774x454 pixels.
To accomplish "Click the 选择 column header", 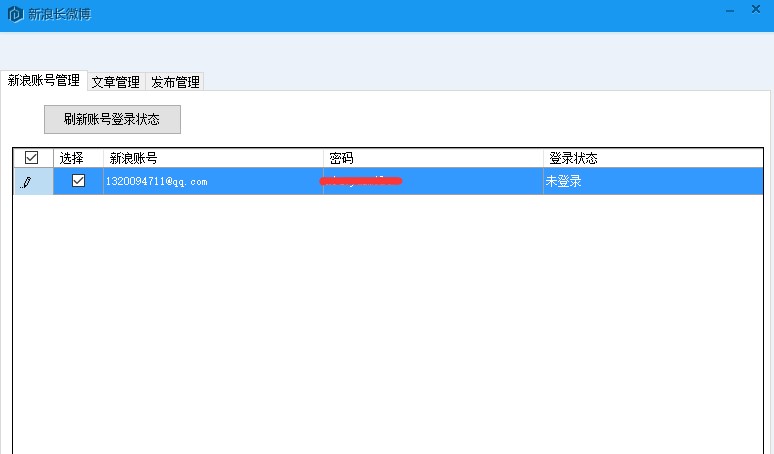I will click(78, 158).
